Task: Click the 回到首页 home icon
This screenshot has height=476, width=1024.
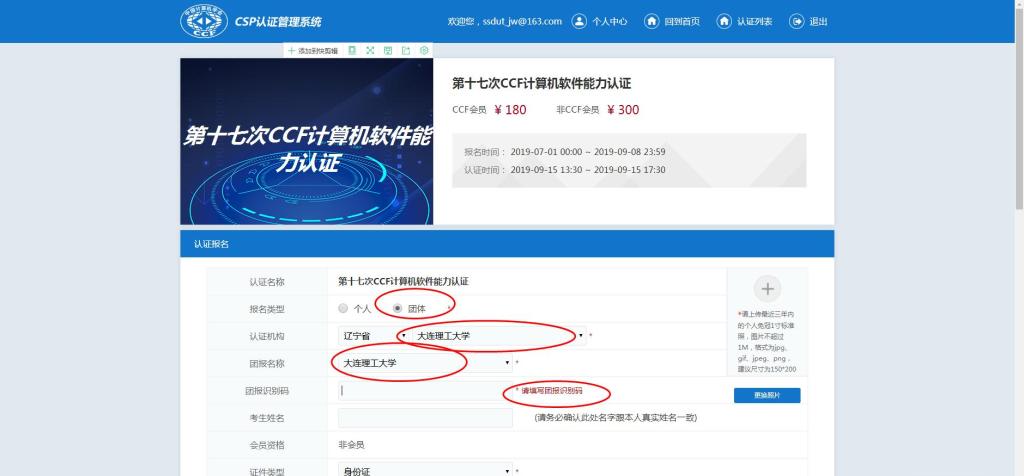Action: pyautogui.click(x=651, y=21)
